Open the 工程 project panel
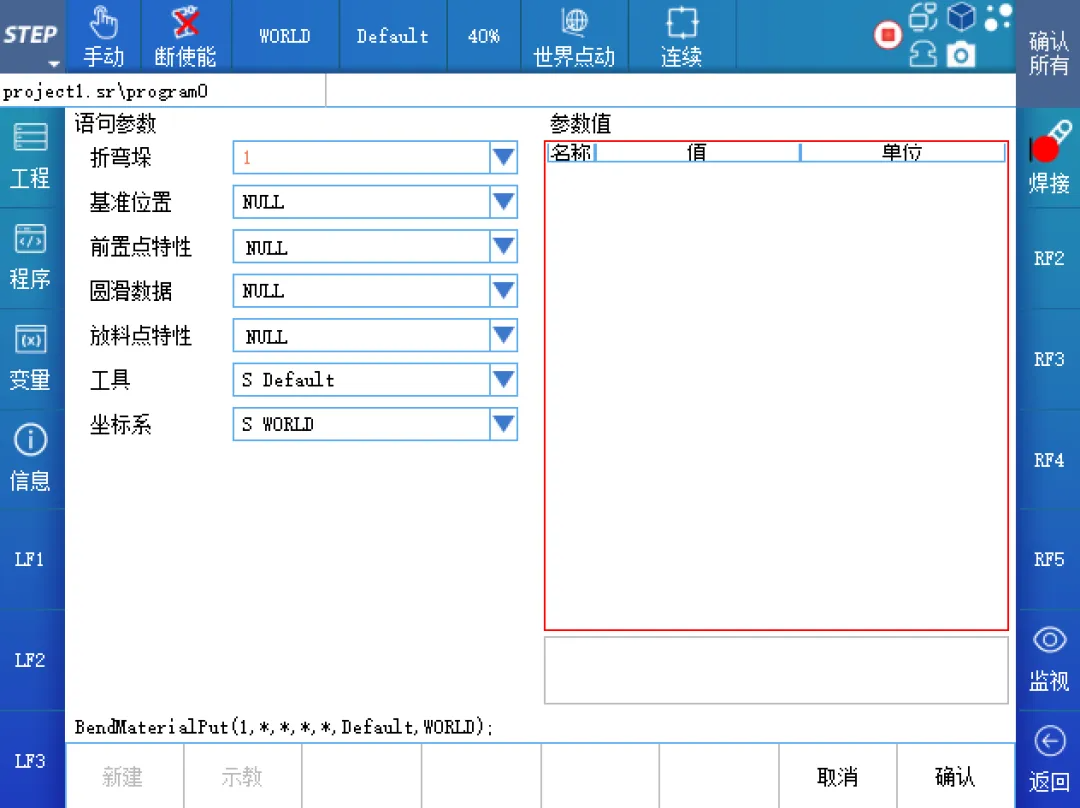The width and height of the screenshot is (1080, 808). [x=30, y=157]
